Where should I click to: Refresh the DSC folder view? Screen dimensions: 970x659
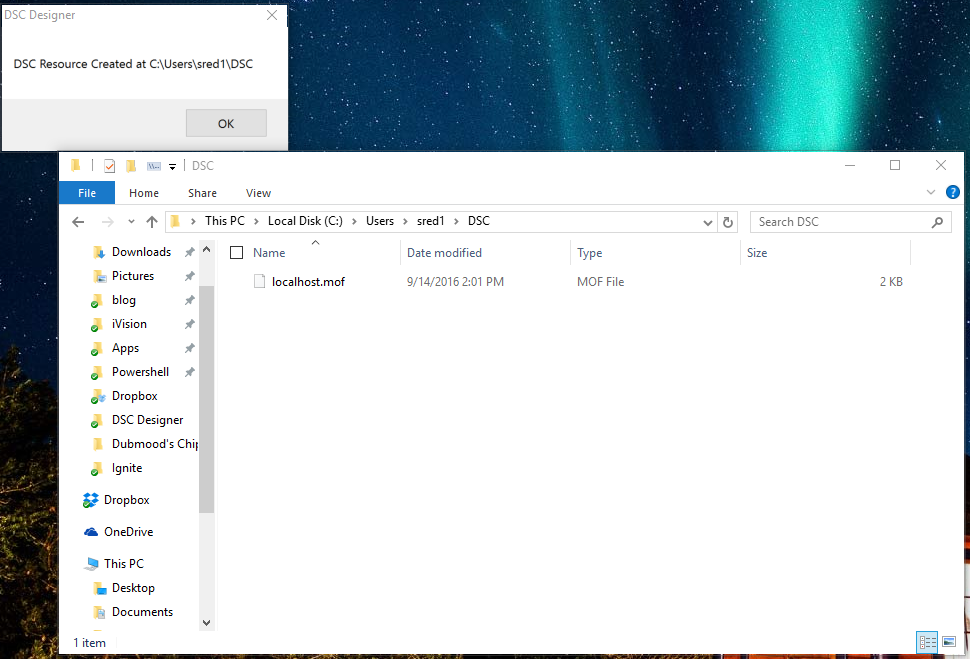(x=728, y=222)
